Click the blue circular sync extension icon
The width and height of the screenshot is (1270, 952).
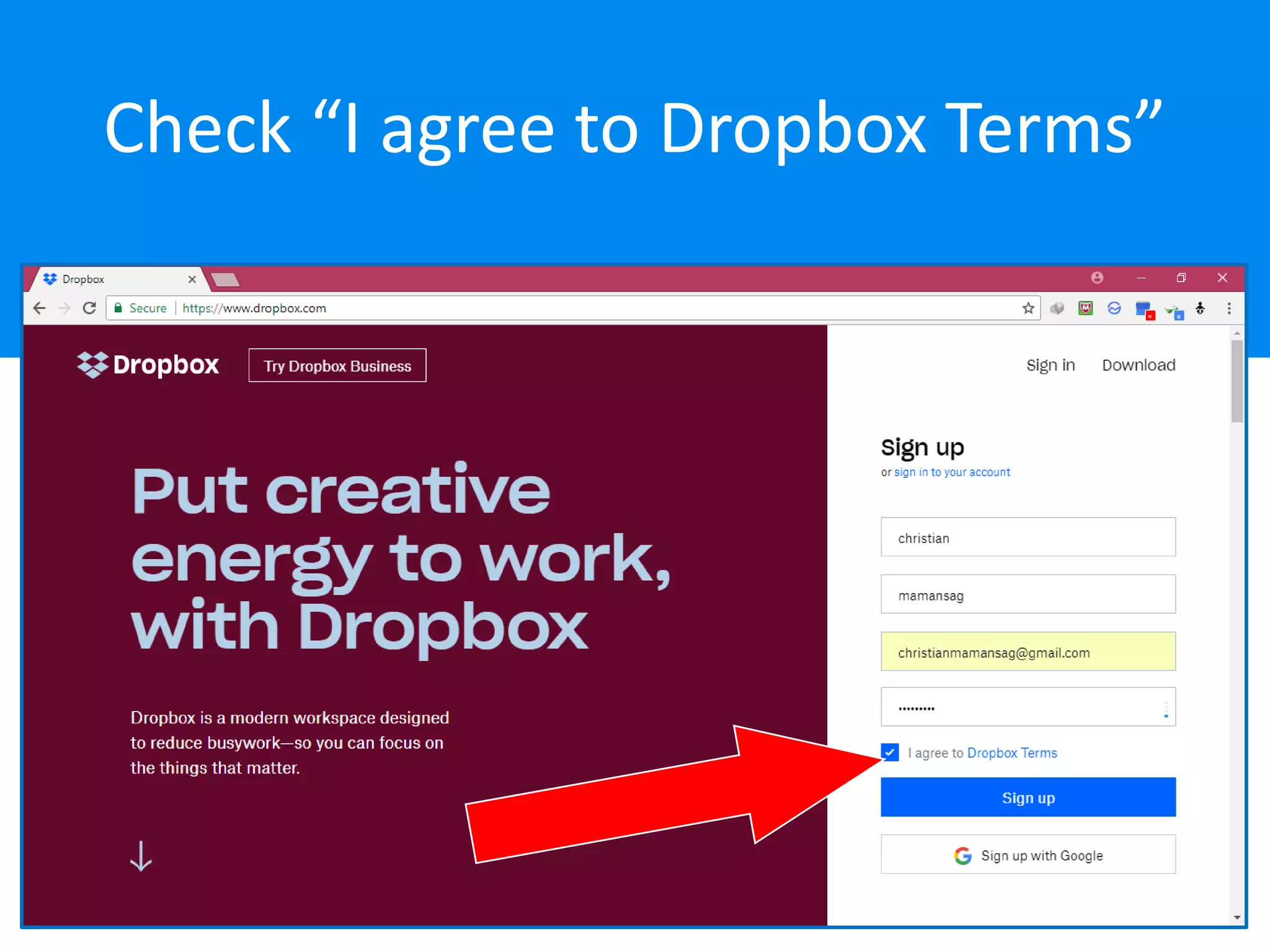[x=1114, y=308]
